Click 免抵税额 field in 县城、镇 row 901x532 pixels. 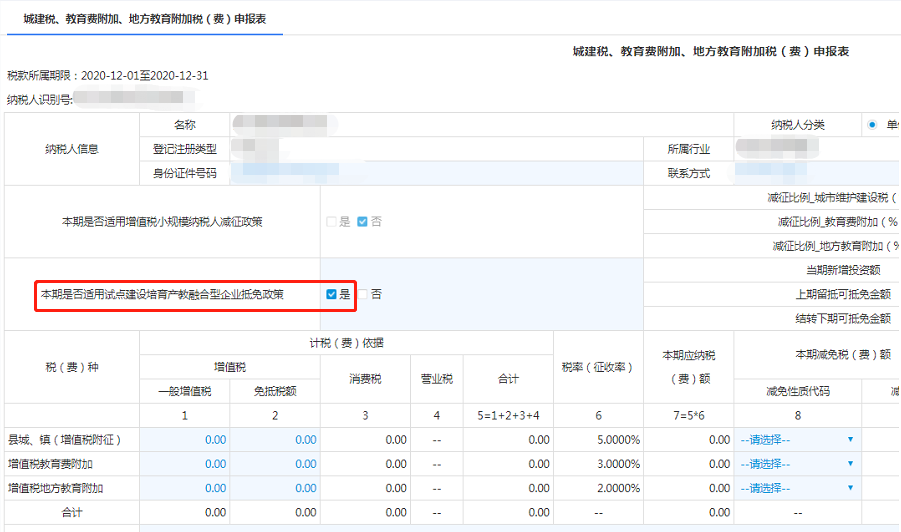pos(275,439)
